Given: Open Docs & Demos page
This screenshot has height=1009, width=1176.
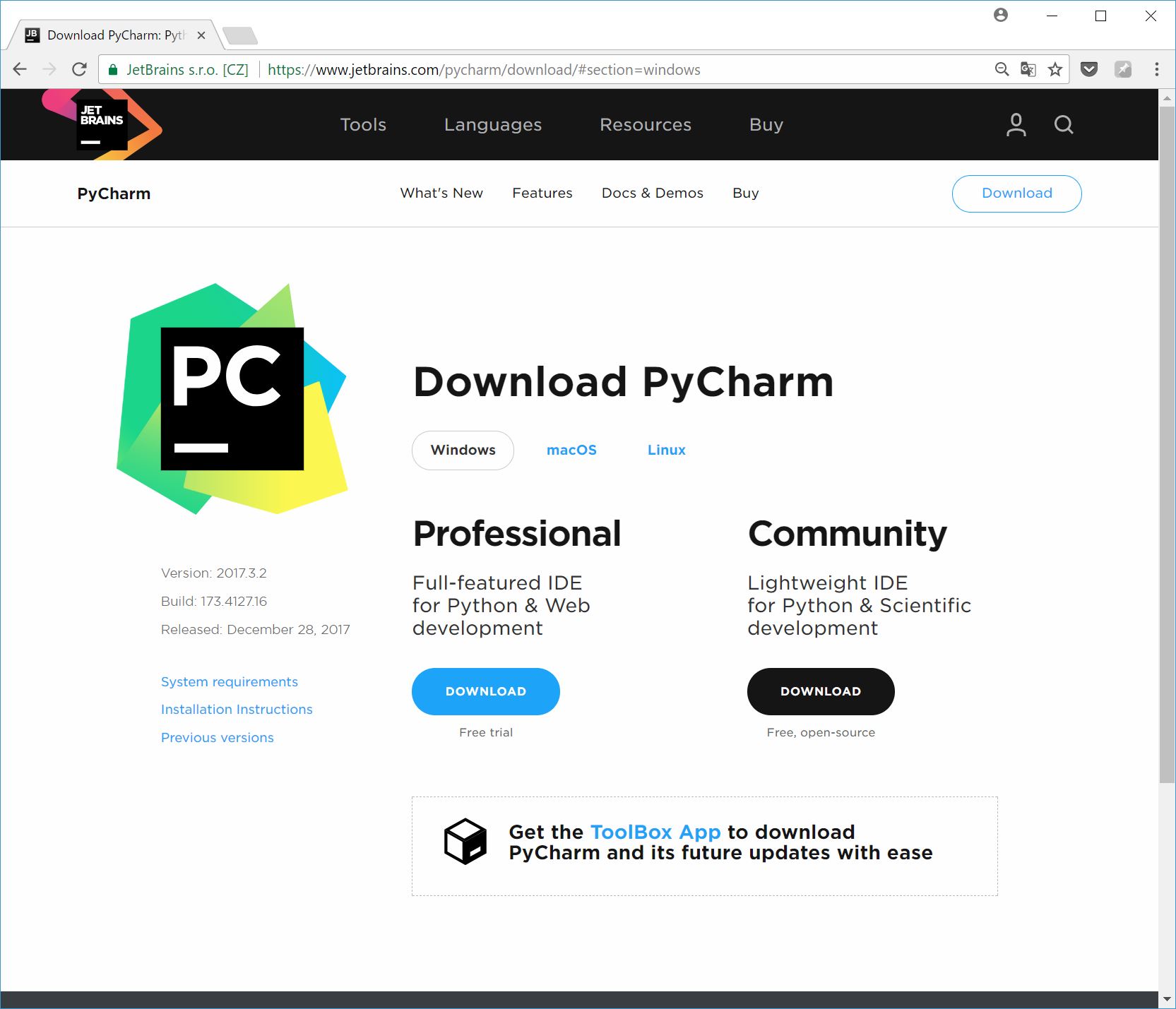Looking at the screenshot, I should click(653, 193).
